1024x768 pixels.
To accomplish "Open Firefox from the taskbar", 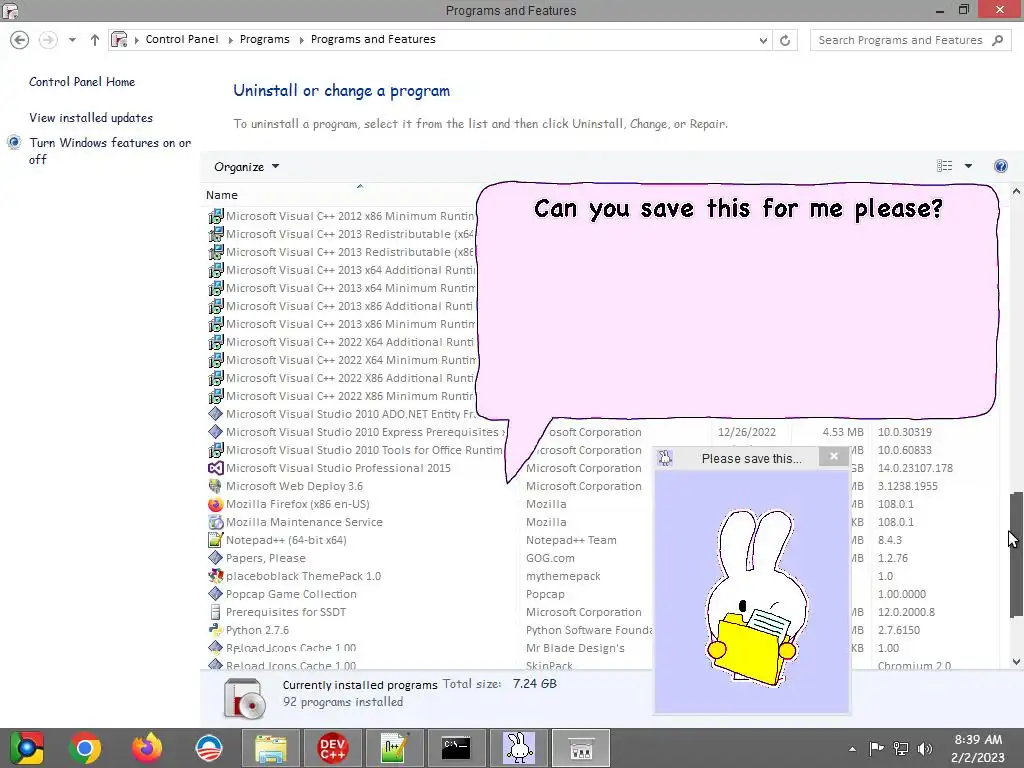I will click(x=147, y=748).
